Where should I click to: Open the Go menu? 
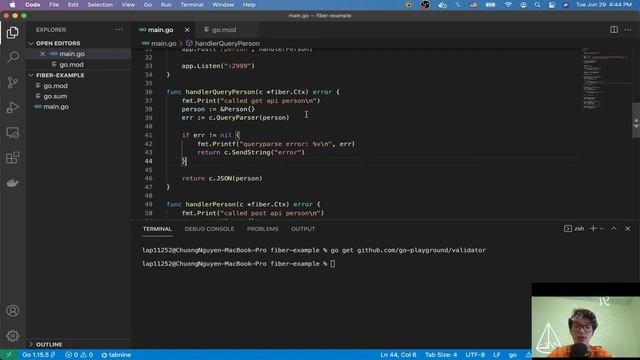[x=148, y=5]
